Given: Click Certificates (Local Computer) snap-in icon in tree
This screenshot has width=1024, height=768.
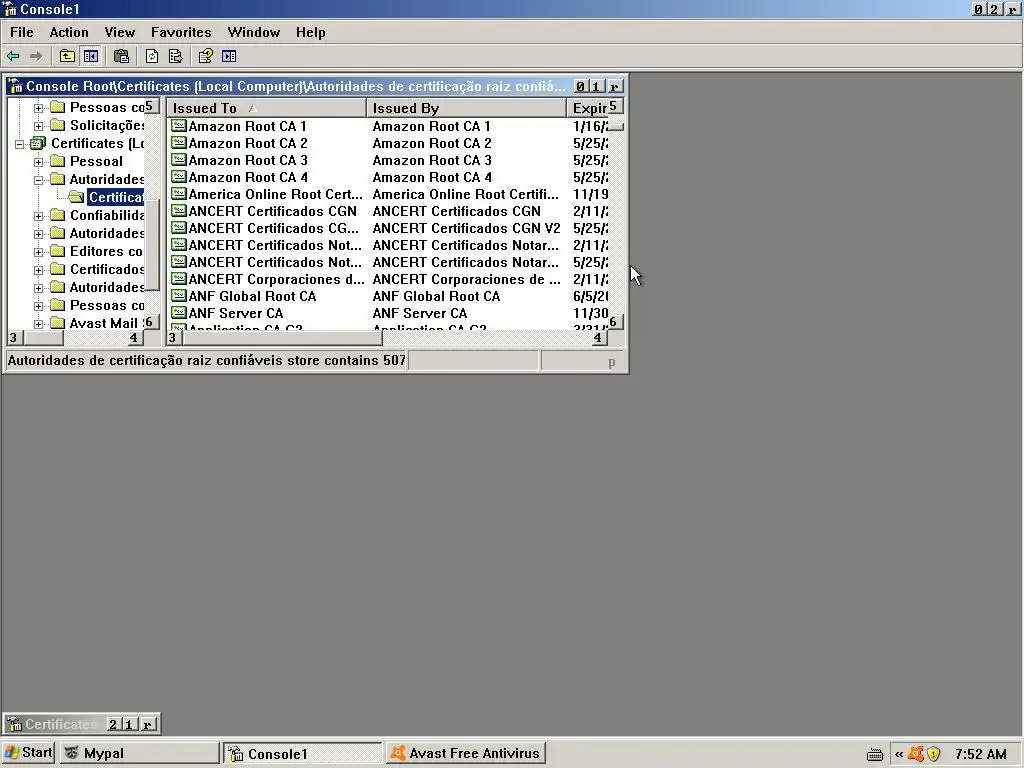Looking at the screenshot, I should pos(39,143).
